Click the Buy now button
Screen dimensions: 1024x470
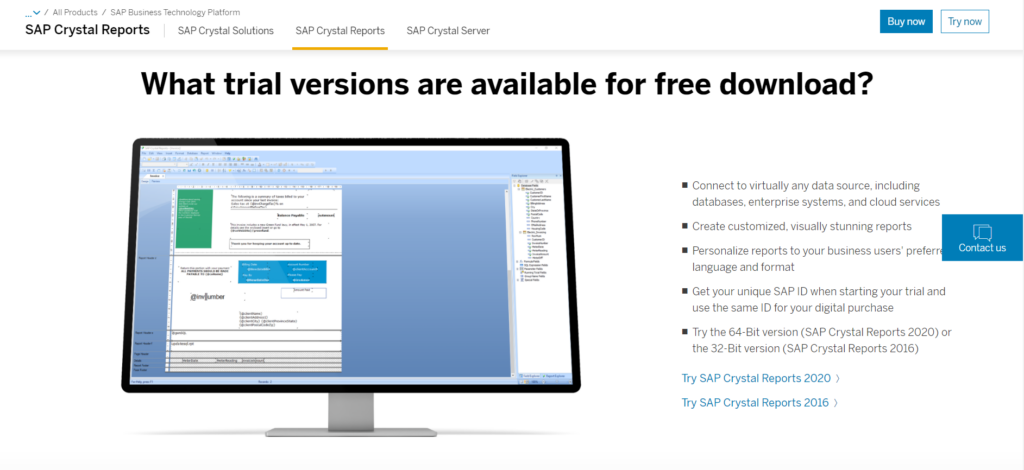[906, 22]
